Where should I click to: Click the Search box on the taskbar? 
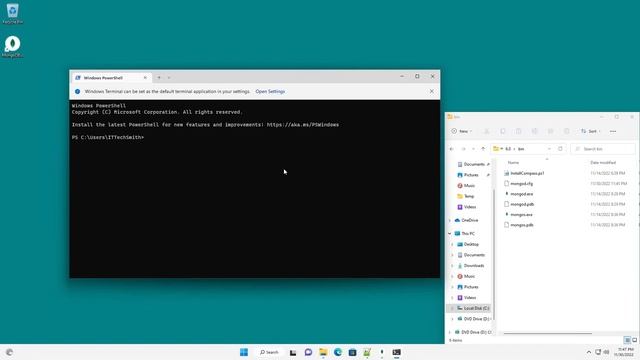(269, 352)
